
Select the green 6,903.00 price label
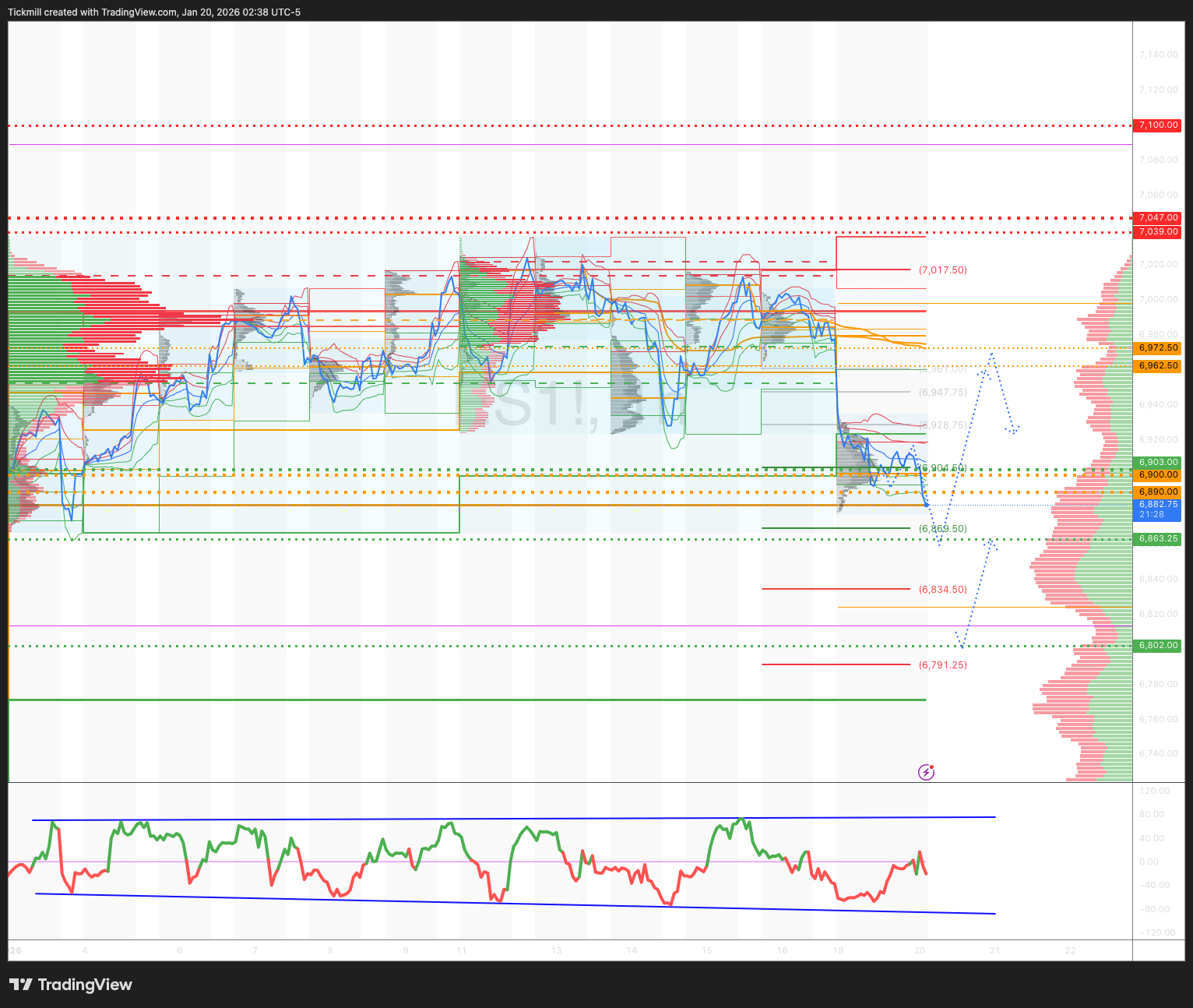click(1158, 463)
